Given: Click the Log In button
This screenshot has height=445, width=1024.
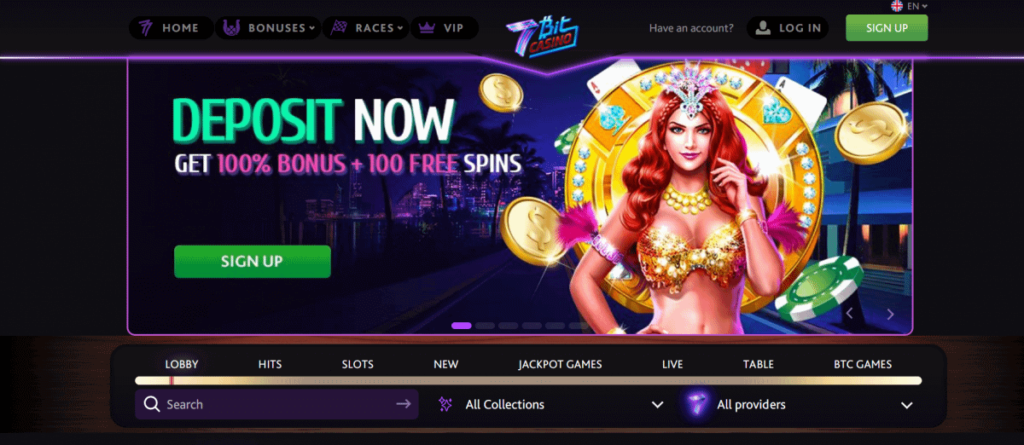Looking at the screenshot, I should [x=788, y=28].
